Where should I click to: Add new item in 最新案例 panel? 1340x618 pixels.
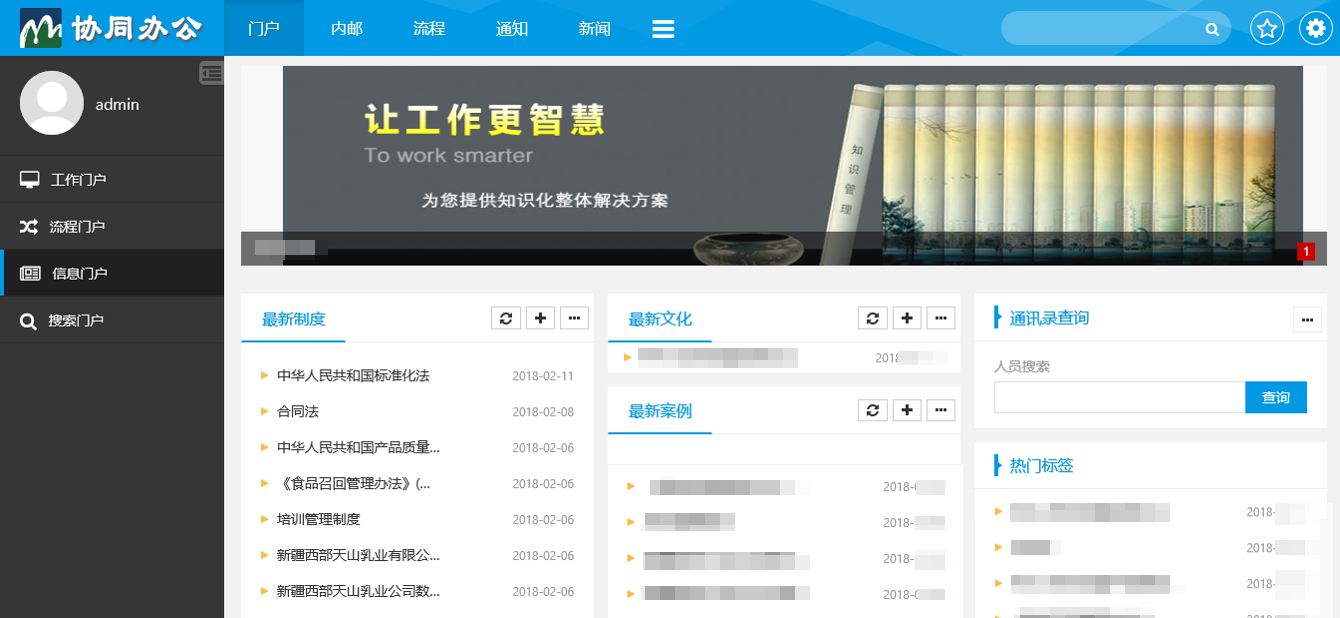[907, 410]
